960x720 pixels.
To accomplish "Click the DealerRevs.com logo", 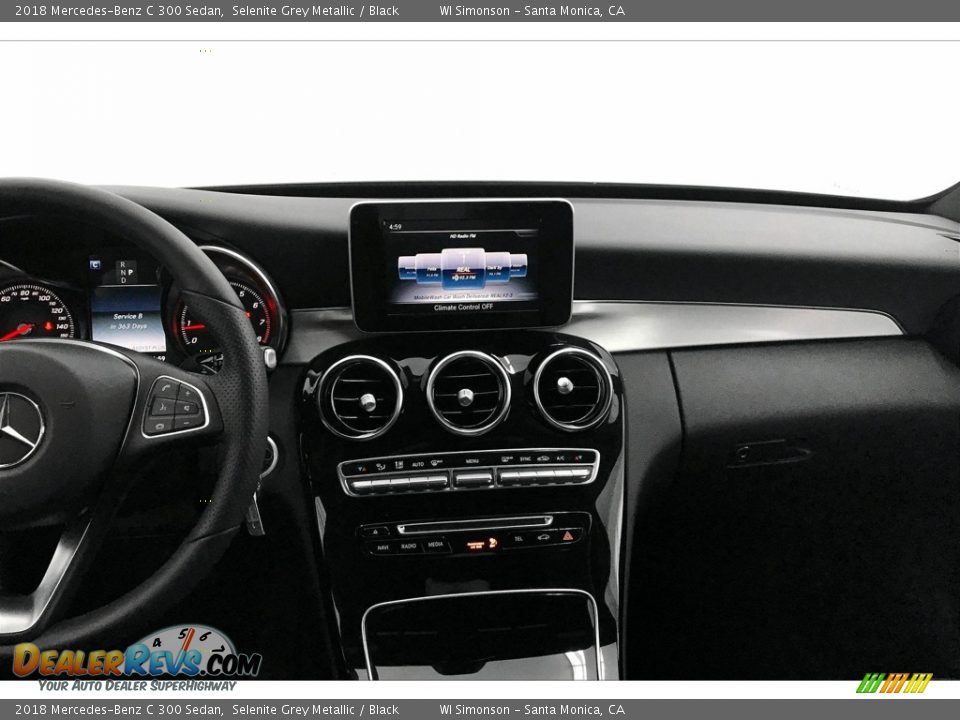I will click(x=137, y=659).
